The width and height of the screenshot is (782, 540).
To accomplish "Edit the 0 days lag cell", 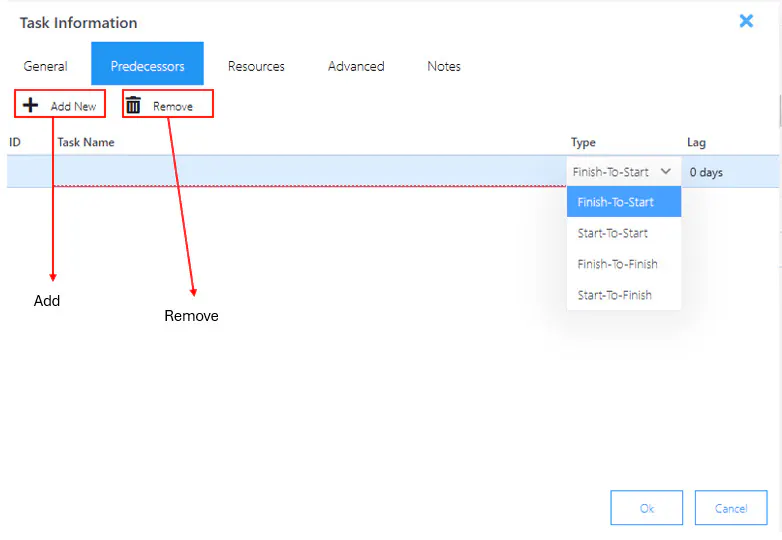I will tap(730, 172).
